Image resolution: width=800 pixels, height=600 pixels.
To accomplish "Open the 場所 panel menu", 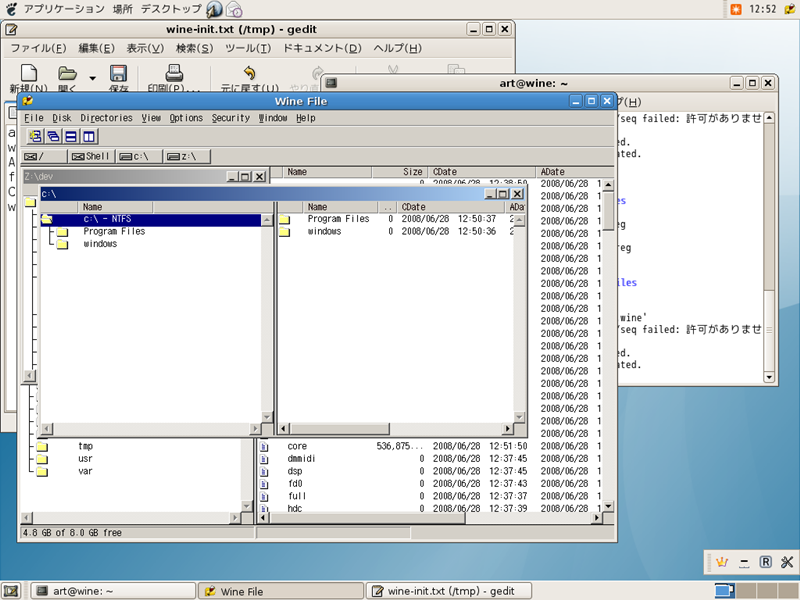I will coord(122,9).
